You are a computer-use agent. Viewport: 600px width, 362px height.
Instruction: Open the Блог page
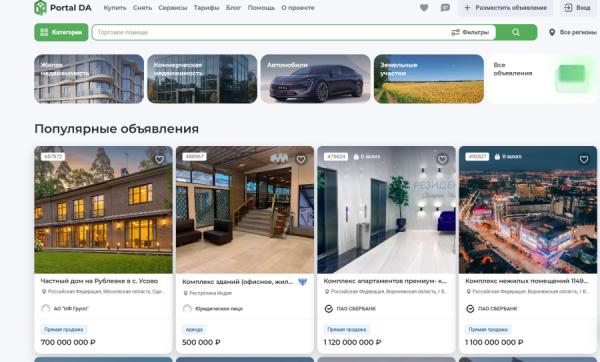pyautogui.click(x=233, y=8)
